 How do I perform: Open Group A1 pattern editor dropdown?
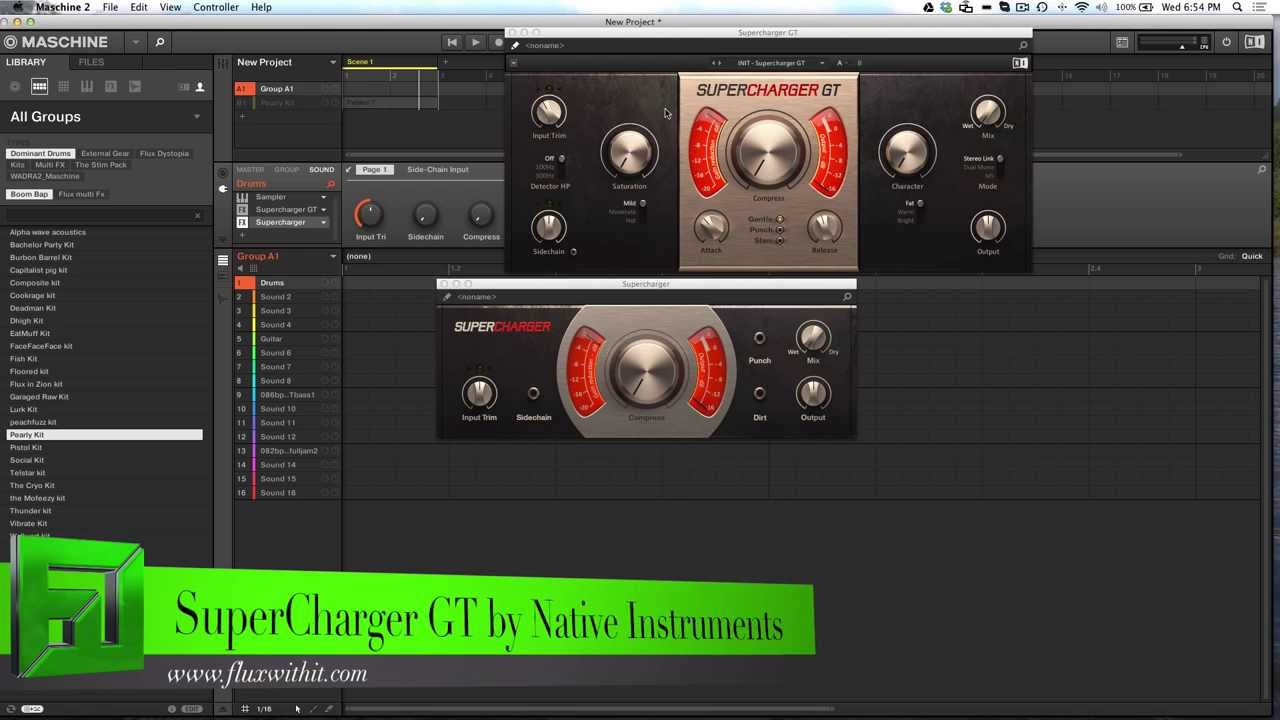click(333, 256)
